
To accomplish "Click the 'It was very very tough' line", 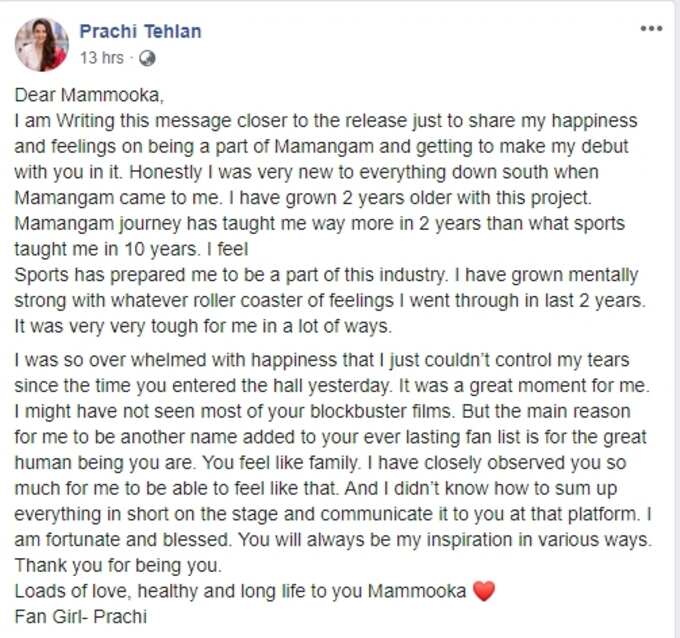I will pos(203,326).
